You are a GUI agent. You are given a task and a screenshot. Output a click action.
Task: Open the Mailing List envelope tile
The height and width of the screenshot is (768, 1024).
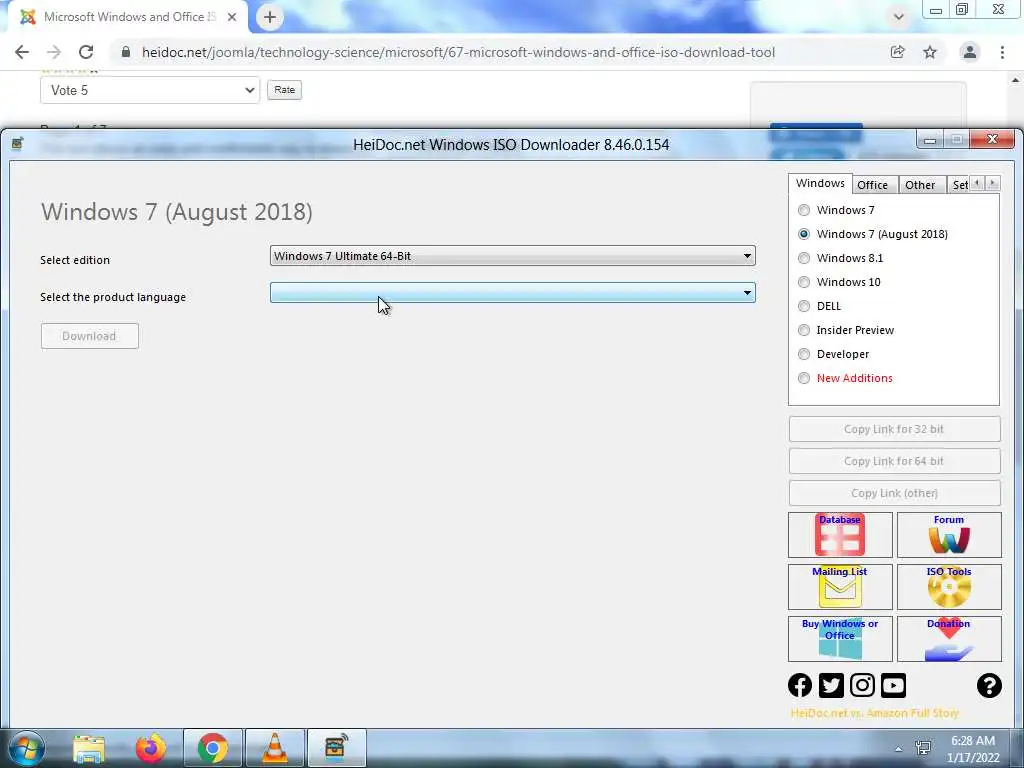coord(840,586)
